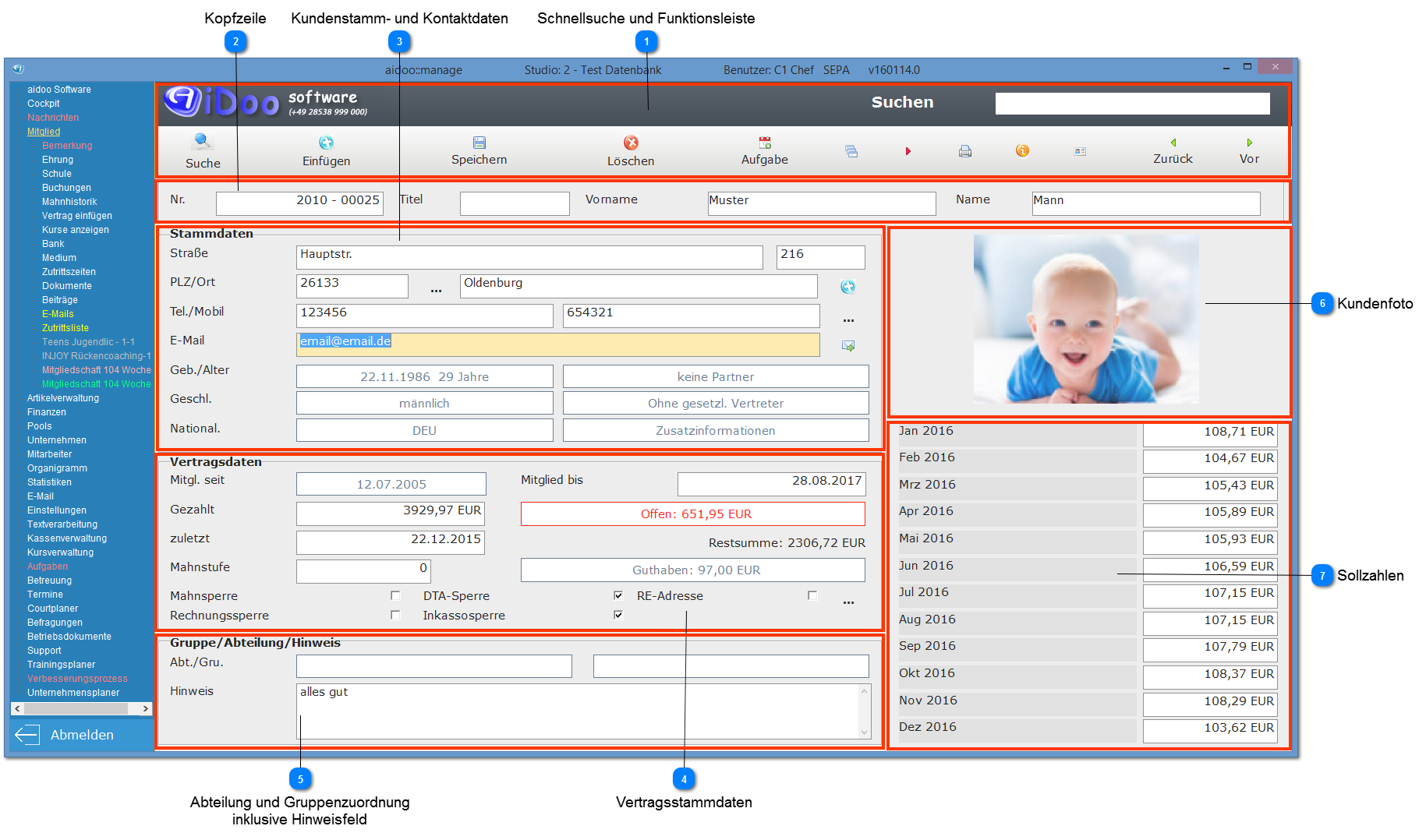Viewport: 1426px width, 840px height.
Task: Click the Suchen search input field
Action: pyautogui.click(x=1132, y=104)
